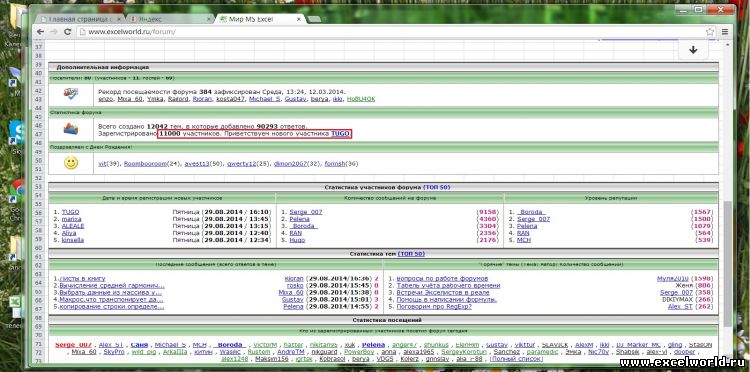The image size is (750, 372).
Task: Close the Яндекс tab with its X
Action: 209,19
